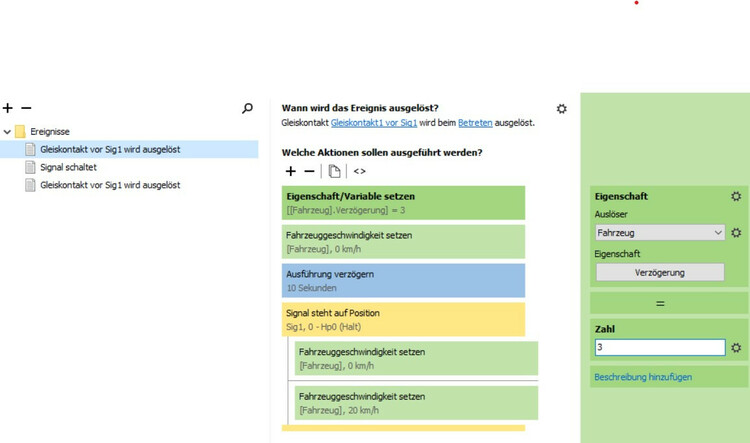Select the Signal schaltet event
This screenshot has width=750, height=443.
click(68, 167)
